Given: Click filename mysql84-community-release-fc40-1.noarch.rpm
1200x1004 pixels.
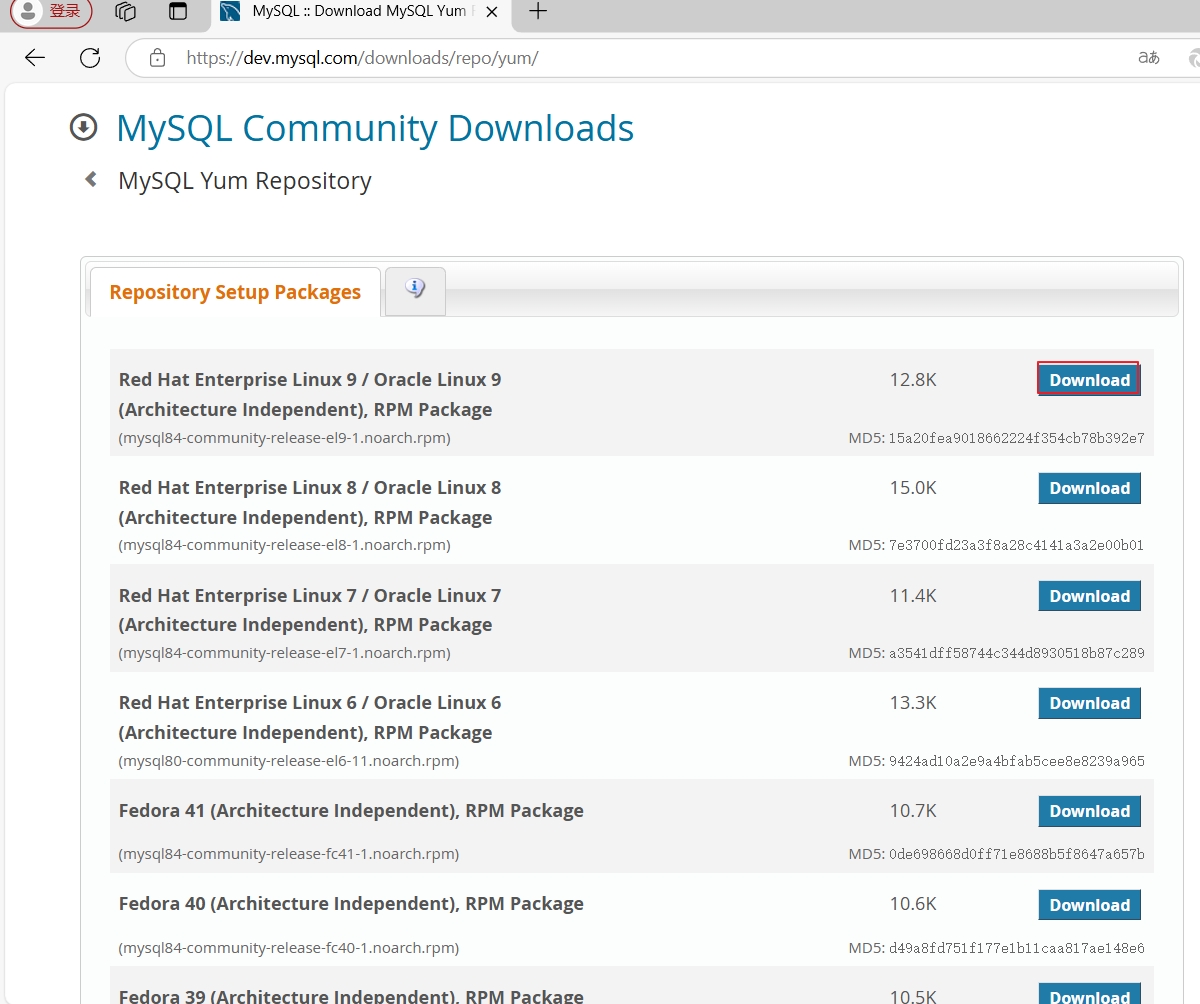Looking at the screenshot, I should [x=289, y=948].
